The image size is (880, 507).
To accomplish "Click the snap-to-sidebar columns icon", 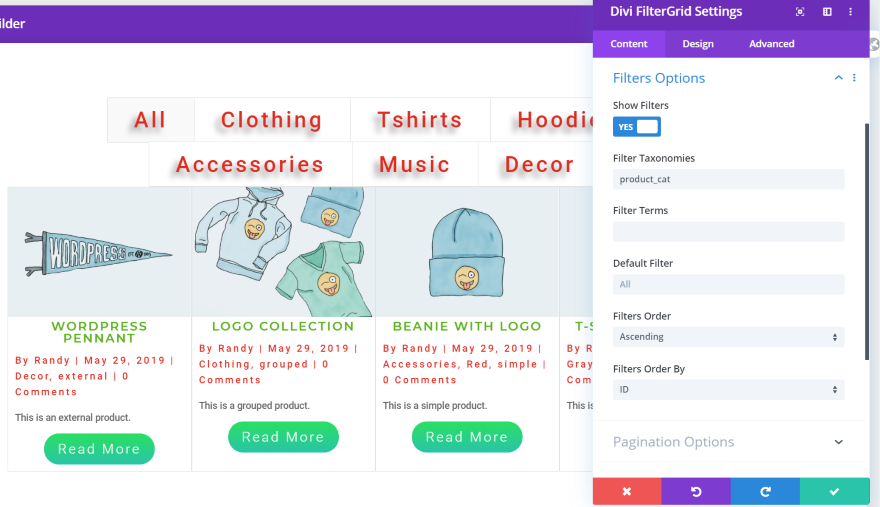I will pyautogui.click(x=827, y=12).
